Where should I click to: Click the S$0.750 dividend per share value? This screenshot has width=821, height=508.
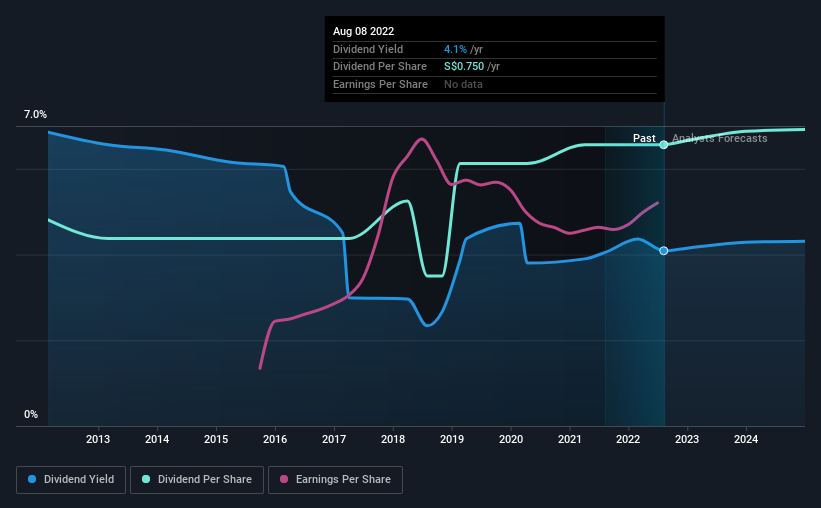point(464,67)
